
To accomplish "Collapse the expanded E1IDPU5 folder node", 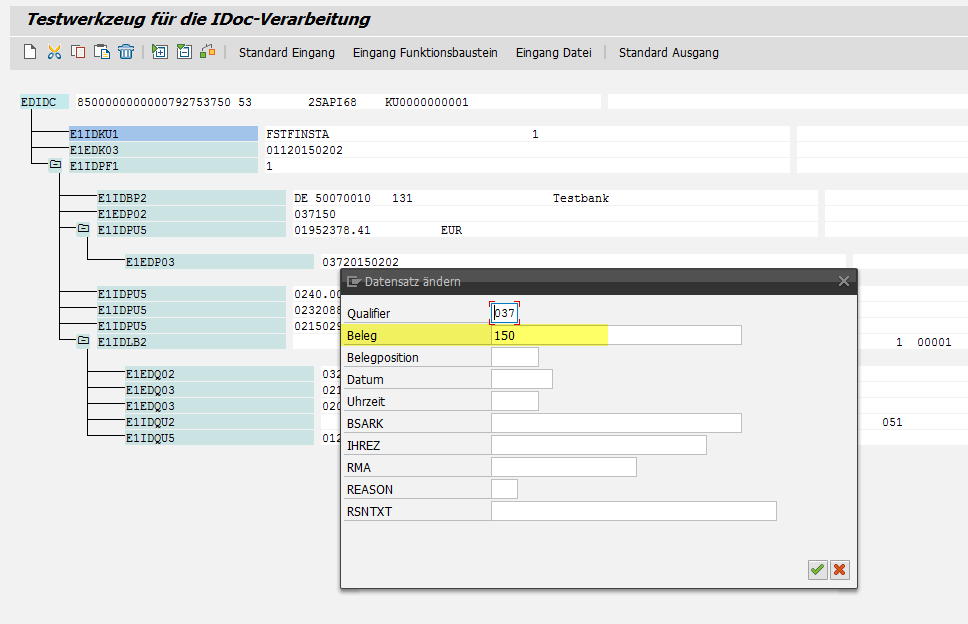I will click(83, 229).
